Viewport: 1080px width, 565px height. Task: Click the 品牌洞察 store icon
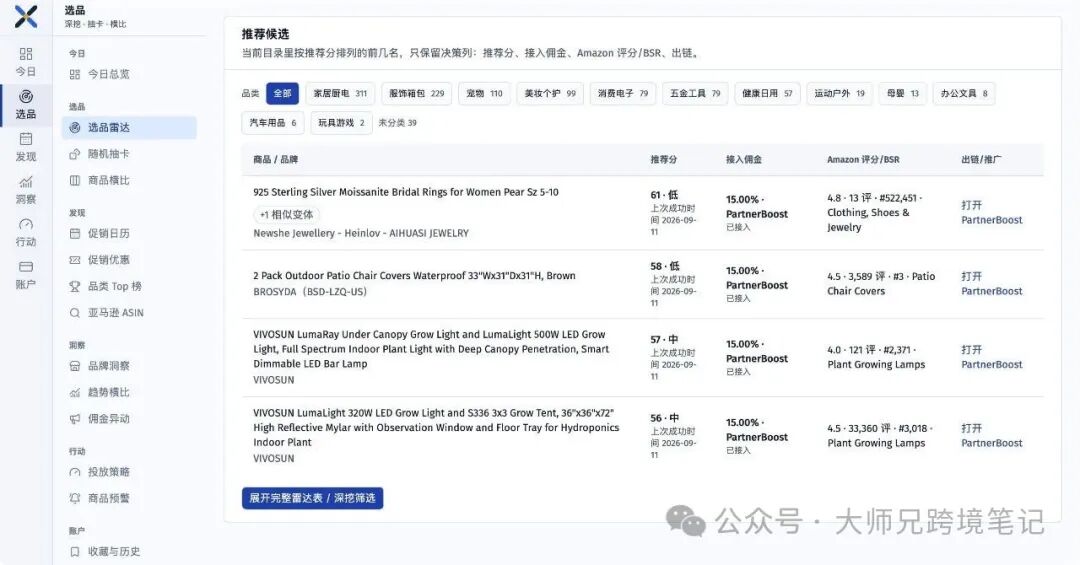click(75, 366)
